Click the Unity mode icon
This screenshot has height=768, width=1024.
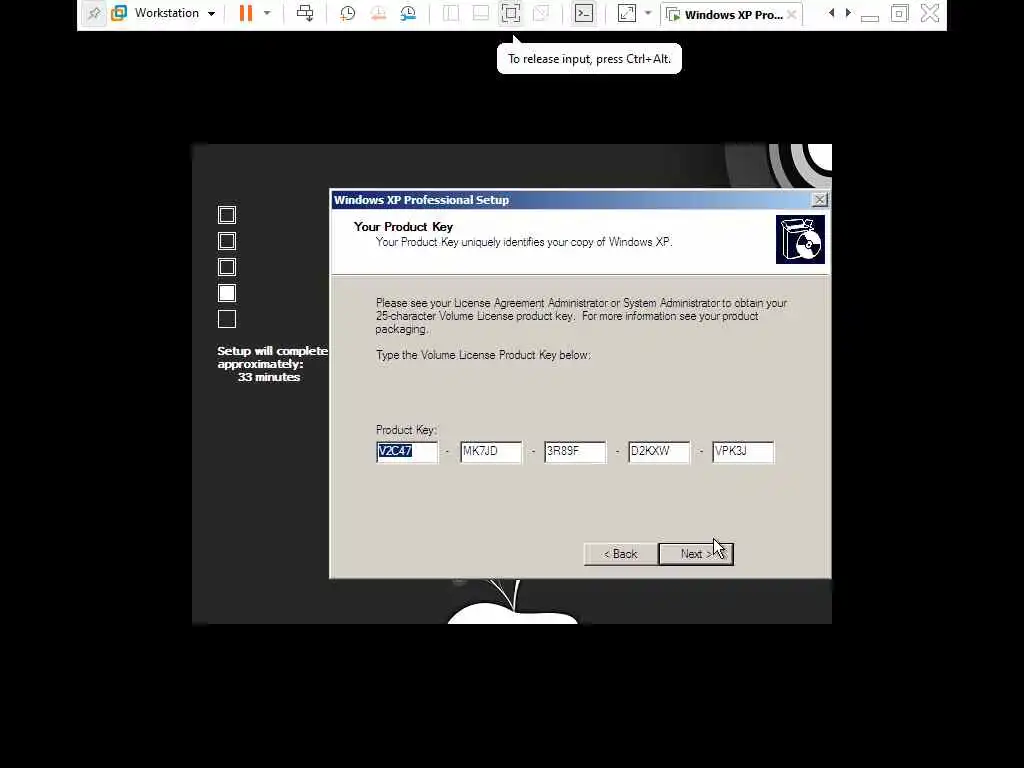coord(541,13)
